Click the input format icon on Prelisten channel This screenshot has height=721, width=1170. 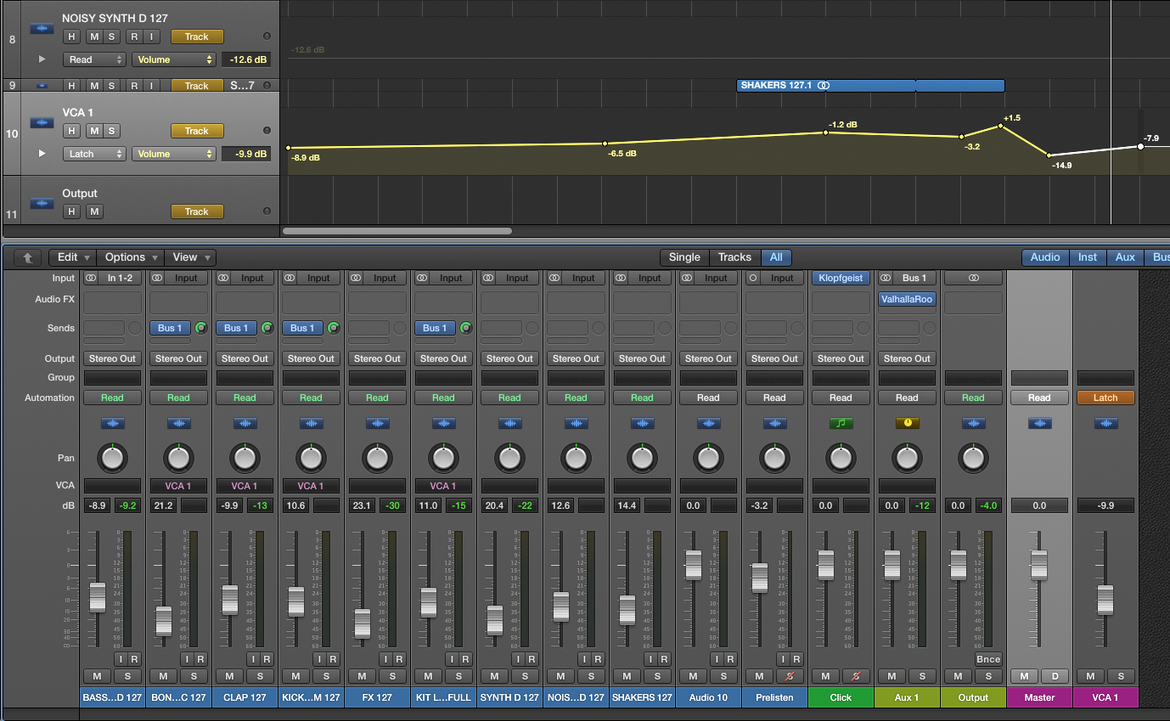point(753,278)
